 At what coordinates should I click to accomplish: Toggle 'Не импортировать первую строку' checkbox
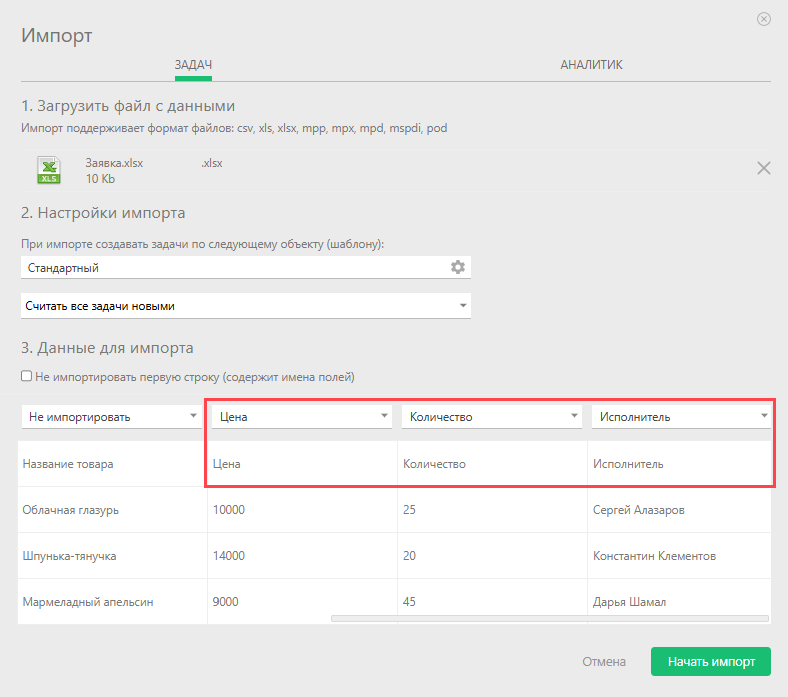coord(27,376)
